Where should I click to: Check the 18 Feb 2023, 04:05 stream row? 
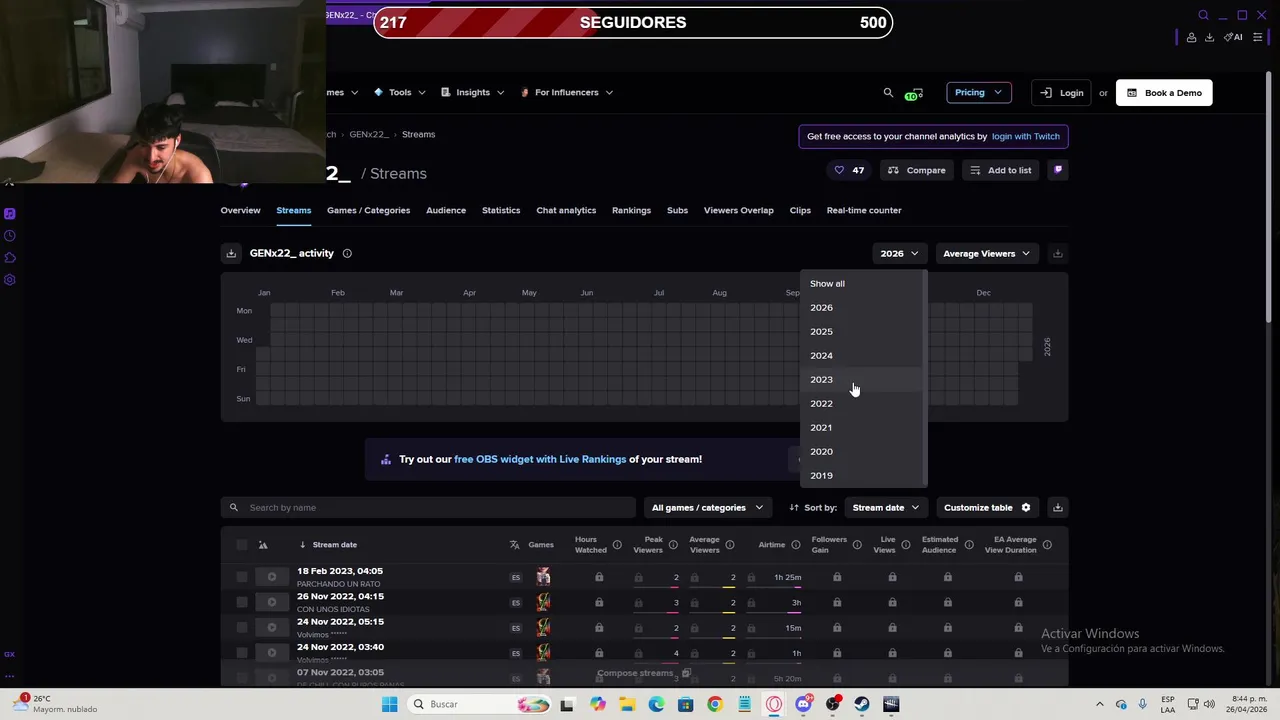(242, 577)
